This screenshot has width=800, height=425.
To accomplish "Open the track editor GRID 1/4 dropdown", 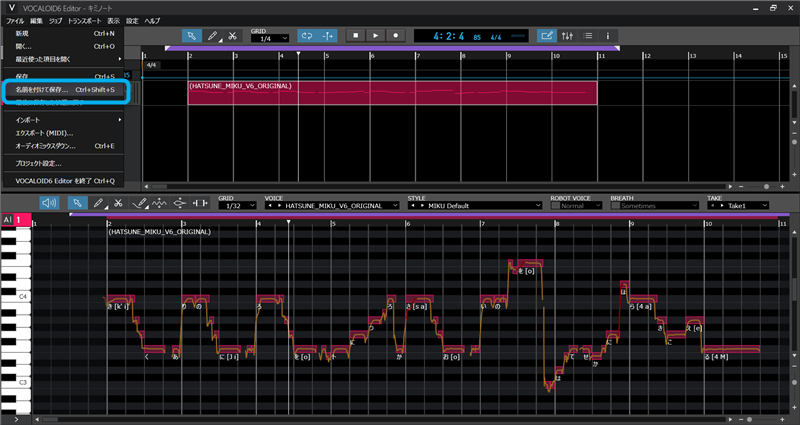I will (270, 39).
